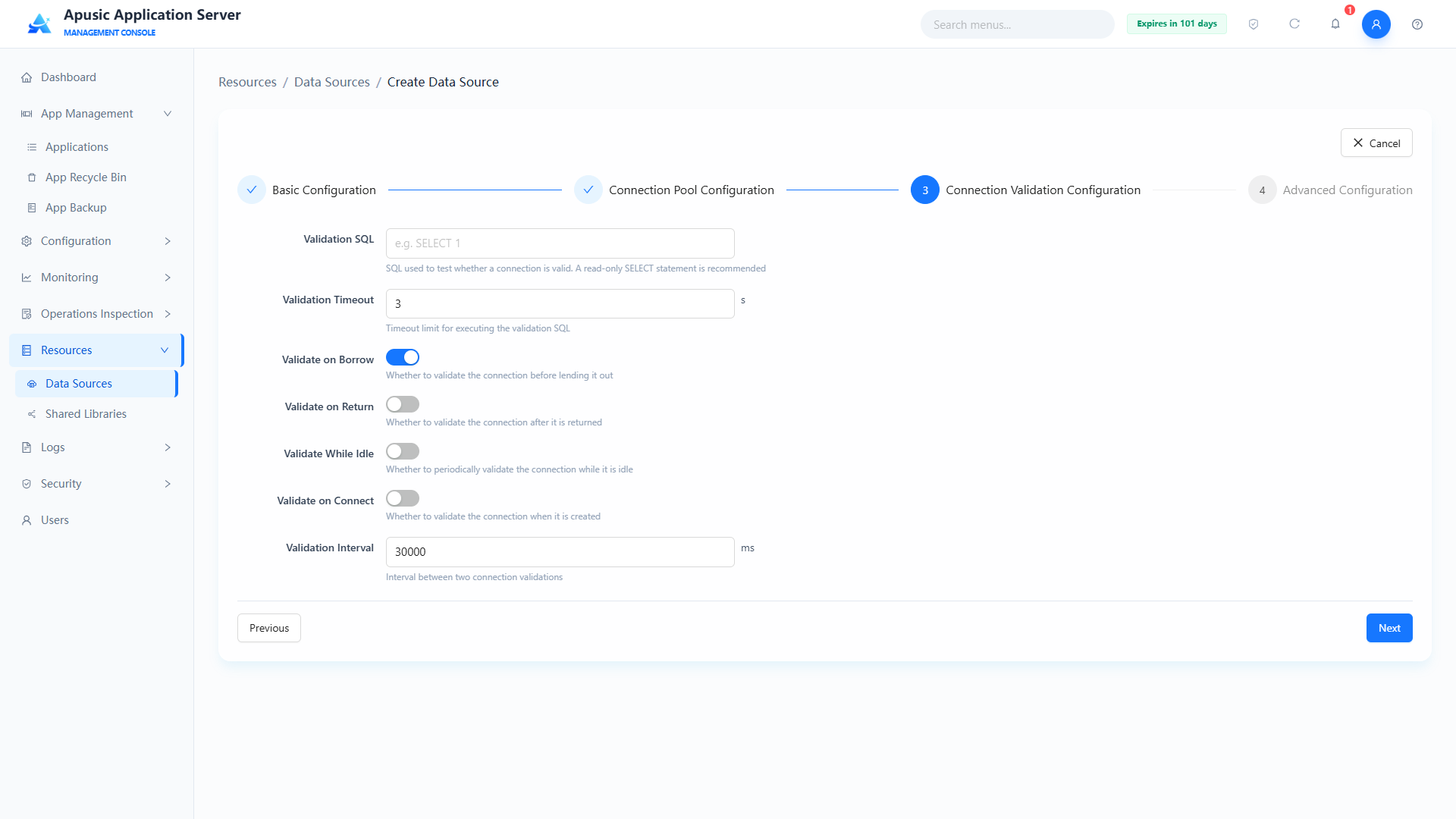Click the help question mark icon
Screen dimensions: 1456x819
click(x=1417, y=24)
